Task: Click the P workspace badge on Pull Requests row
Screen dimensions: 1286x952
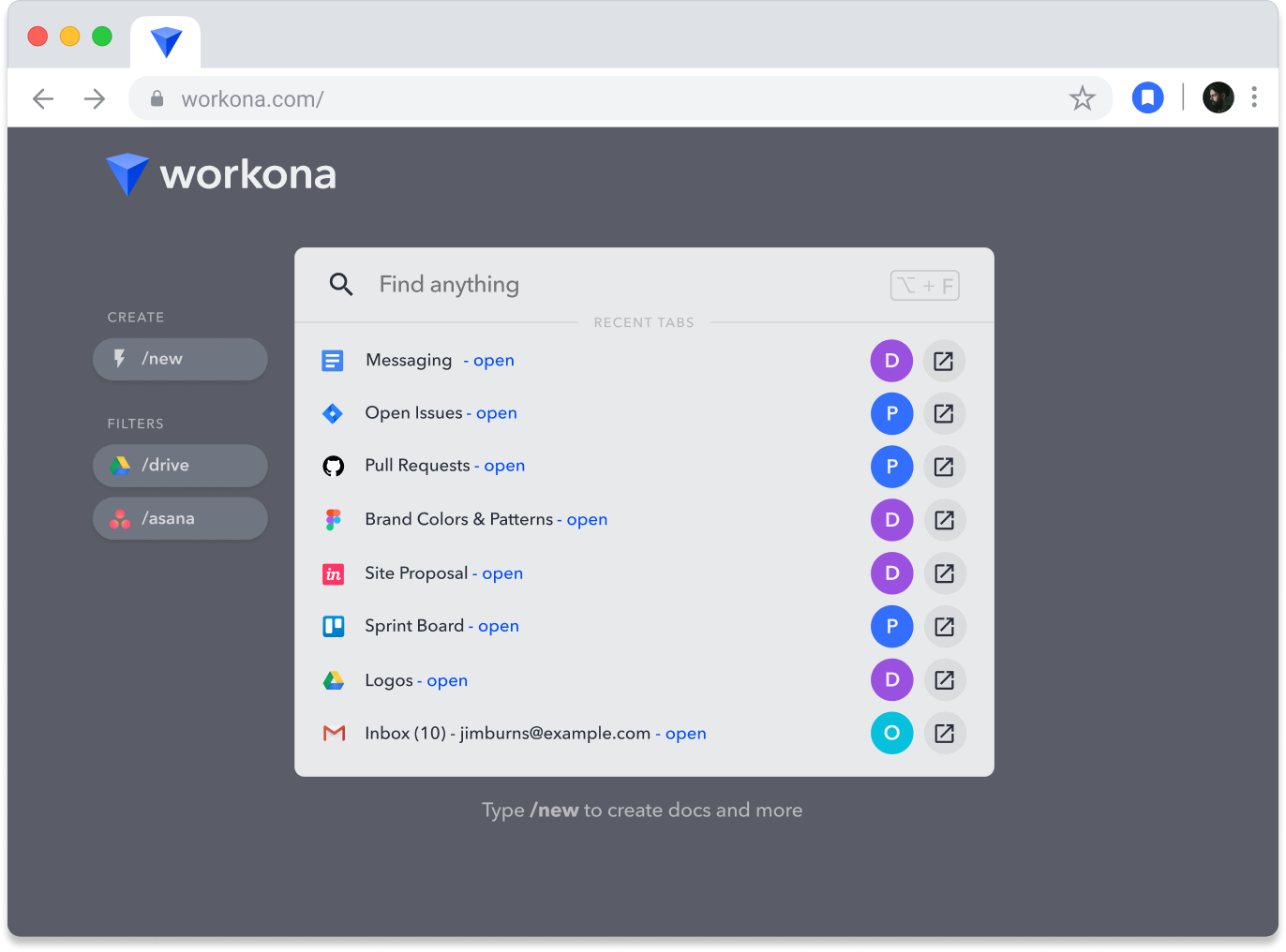Action: (892, 467)
